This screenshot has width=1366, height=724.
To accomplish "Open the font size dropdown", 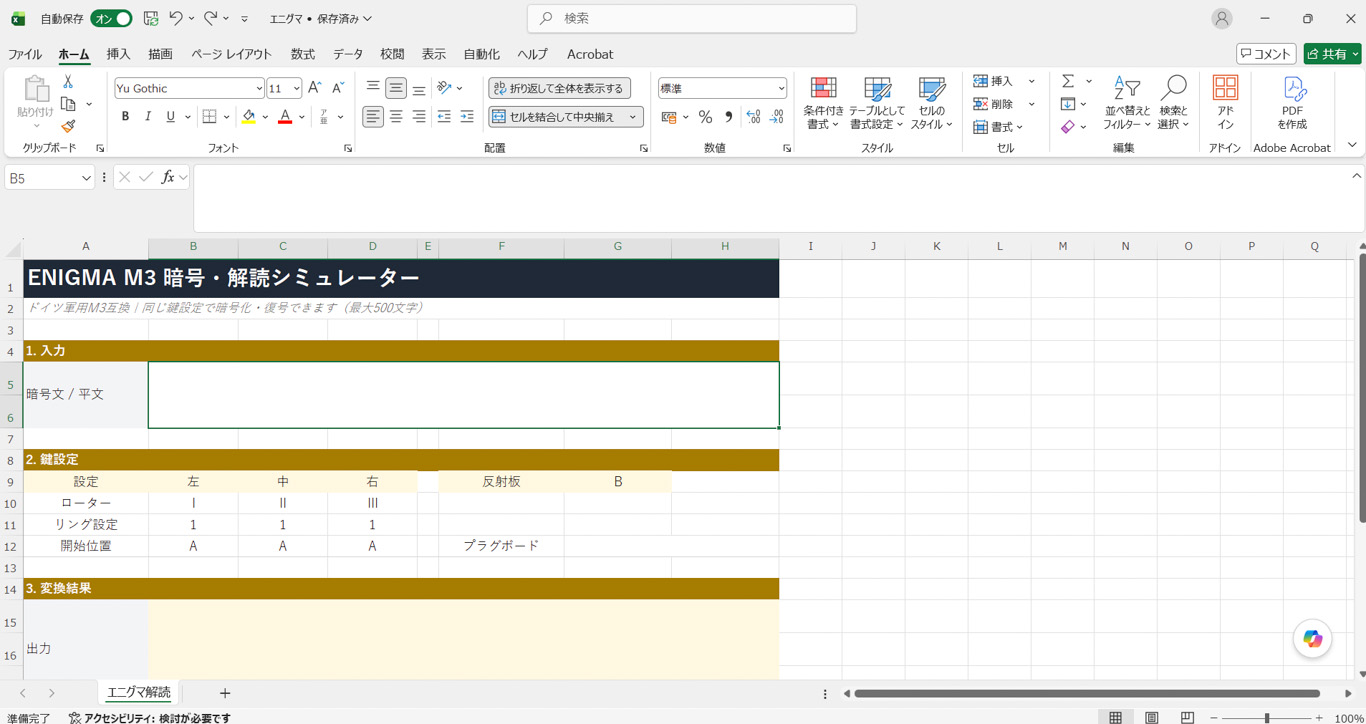I will tap(296, 88).
